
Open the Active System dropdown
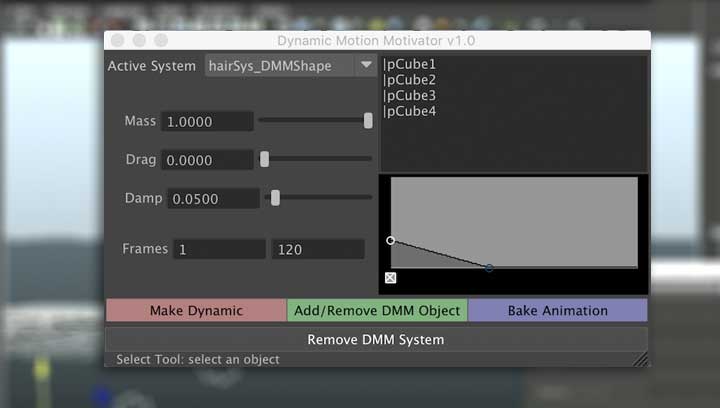coord(290,66)
